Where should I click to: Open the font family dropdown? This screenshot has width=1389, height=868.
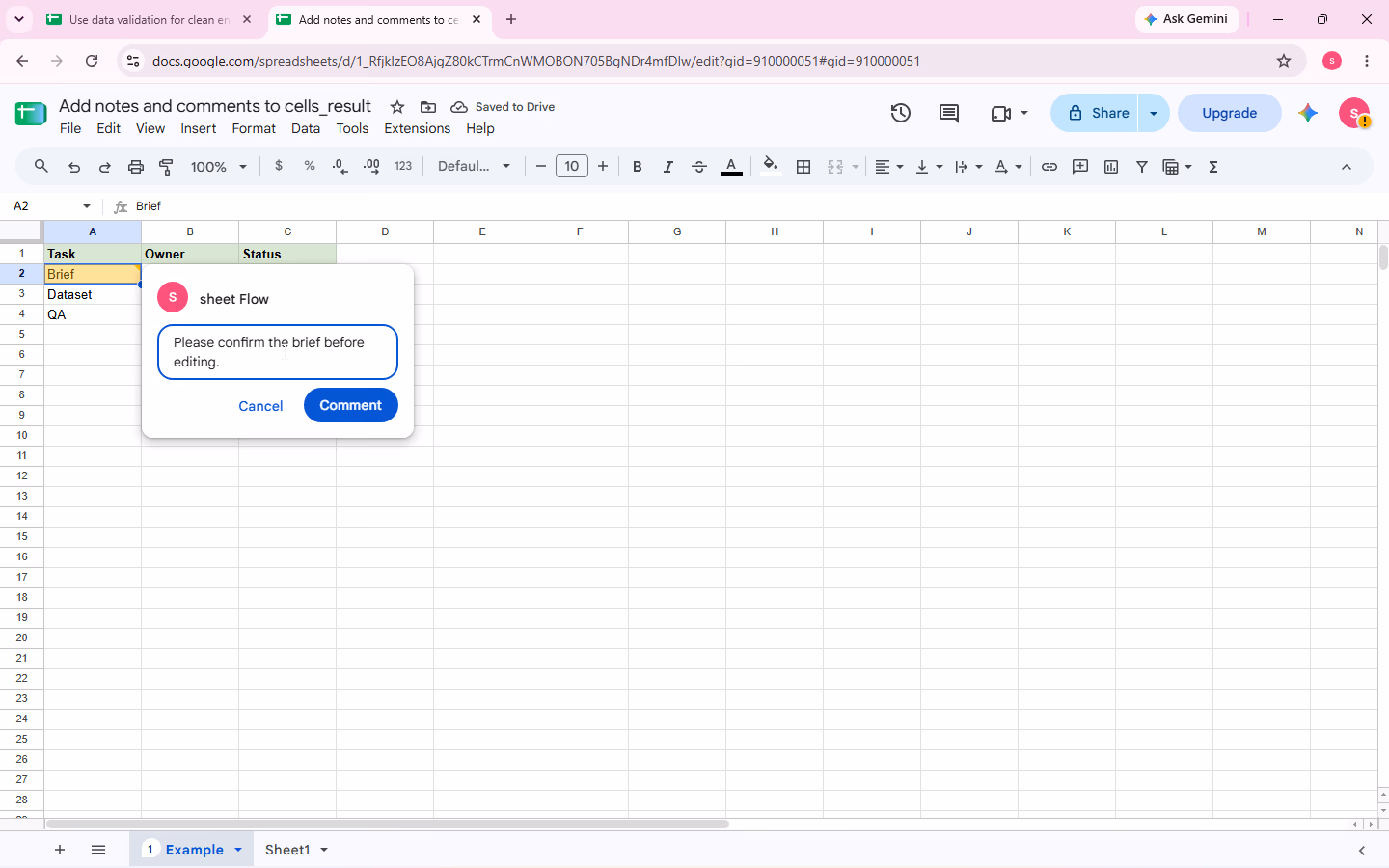coord(474,166)
